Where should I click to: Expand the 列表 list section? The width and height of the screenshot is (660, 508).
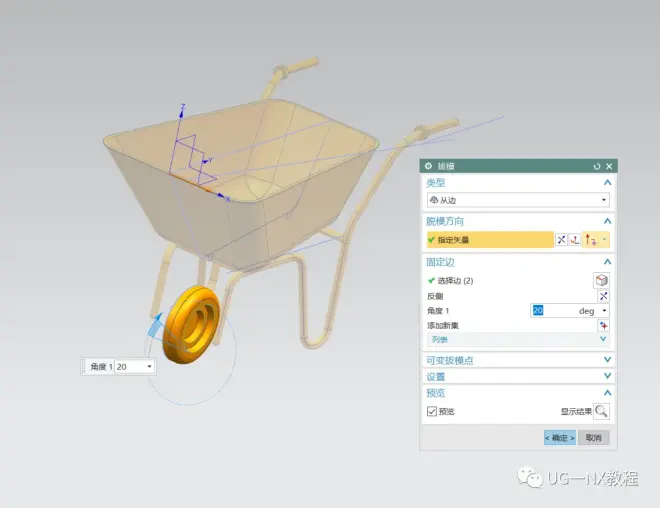[603, 340]
